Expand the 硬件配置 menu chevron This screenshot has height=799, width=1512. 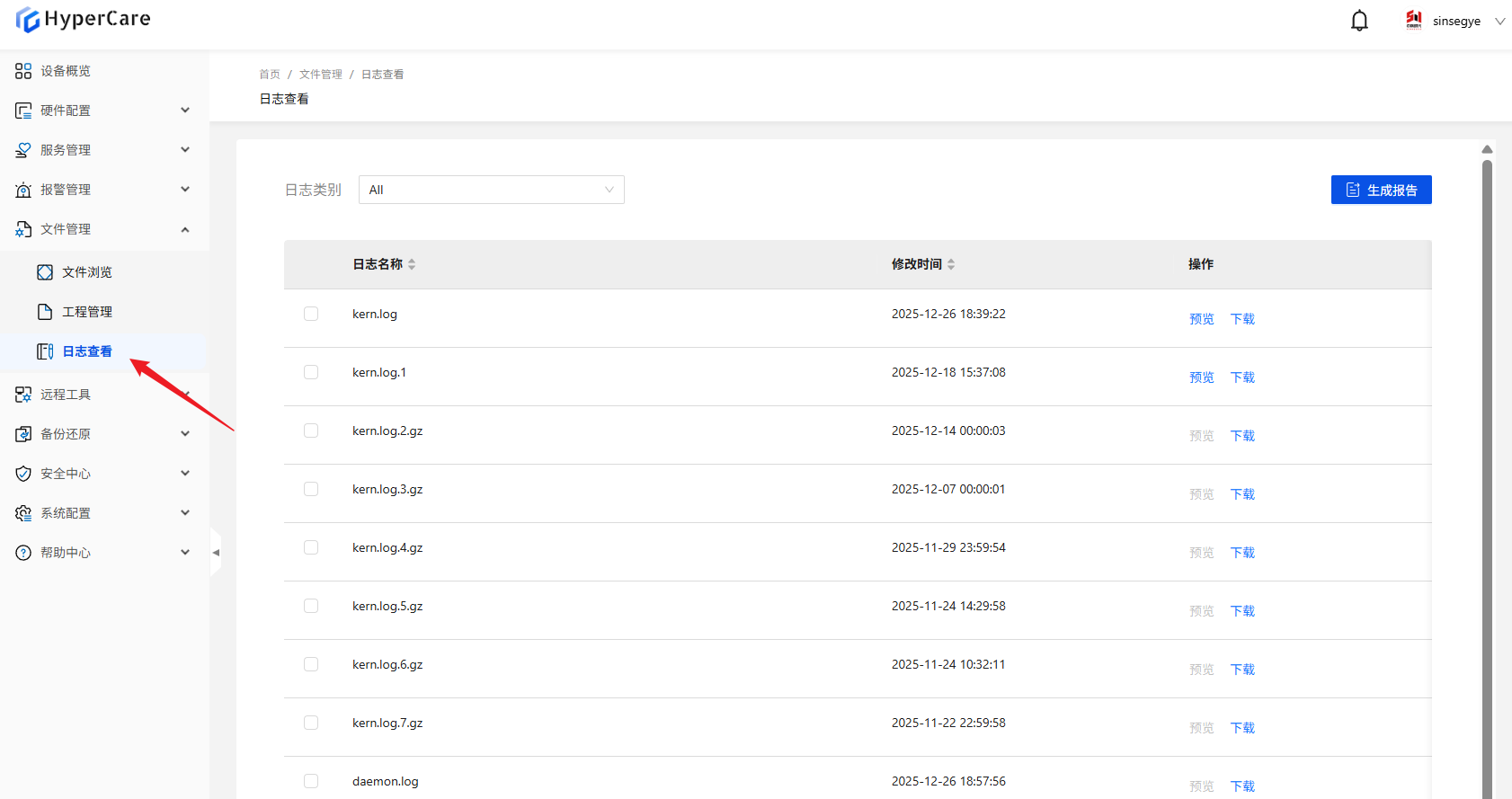point(185,111)
